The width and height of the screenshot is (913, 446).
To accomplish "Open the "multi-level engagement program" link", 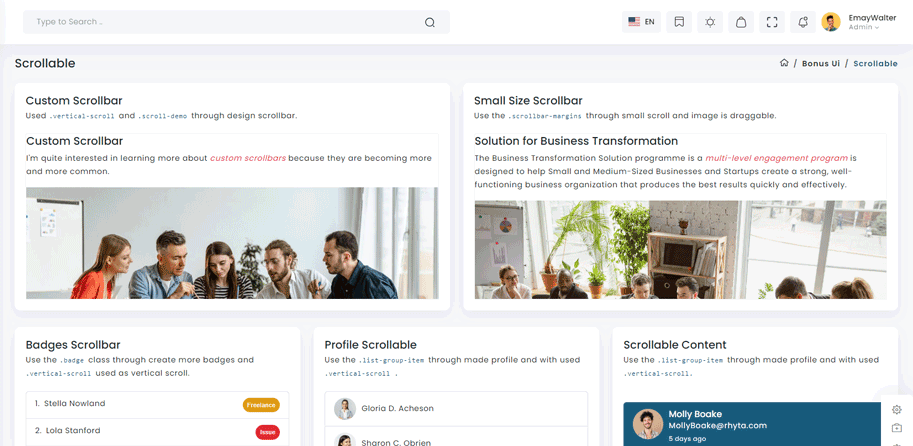I will [x=776, y=158].
